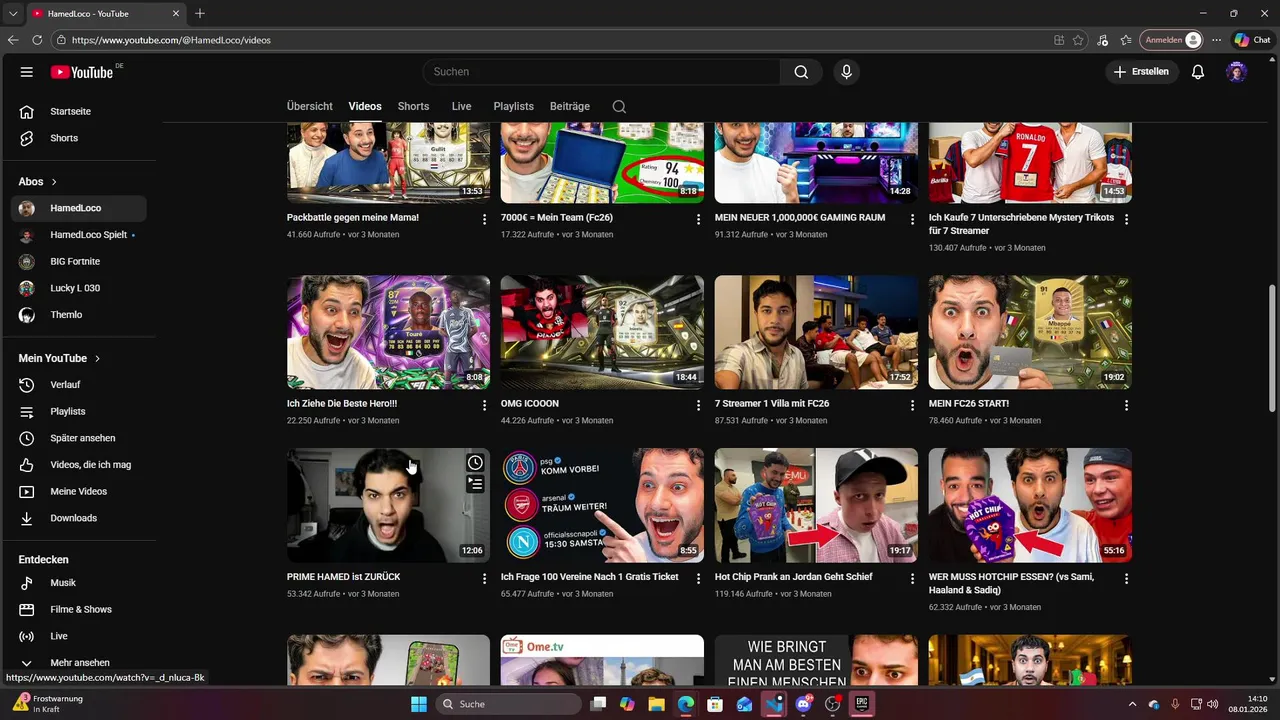This screenshot has height=720, width=1280.
Task: Open the Ich Frage 100 Vereine video title
Action: (589, 577)
